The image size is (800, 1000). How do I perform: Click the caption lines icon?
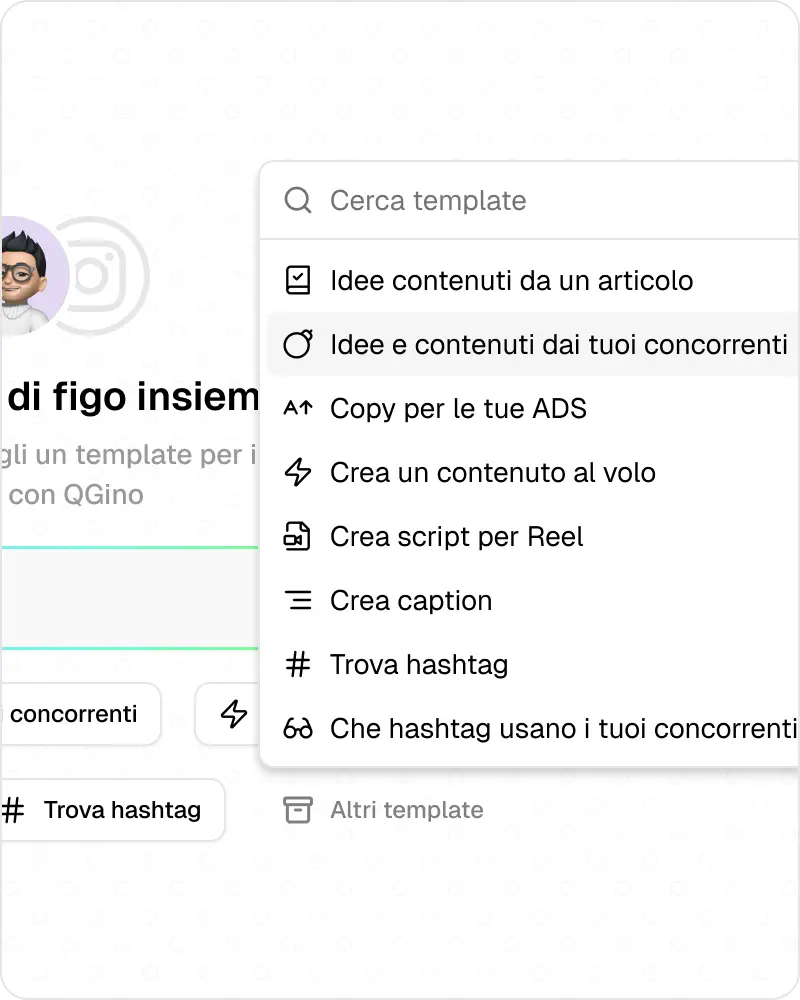click(x=298, y=600)
